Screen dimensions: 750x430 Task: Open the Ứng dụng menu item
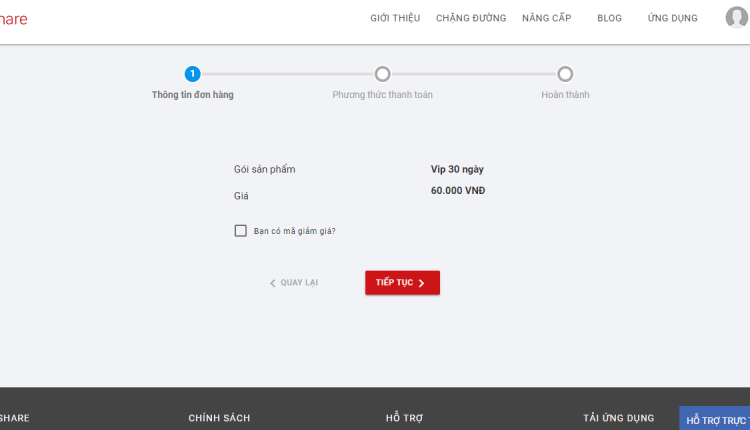coord(673,18)
